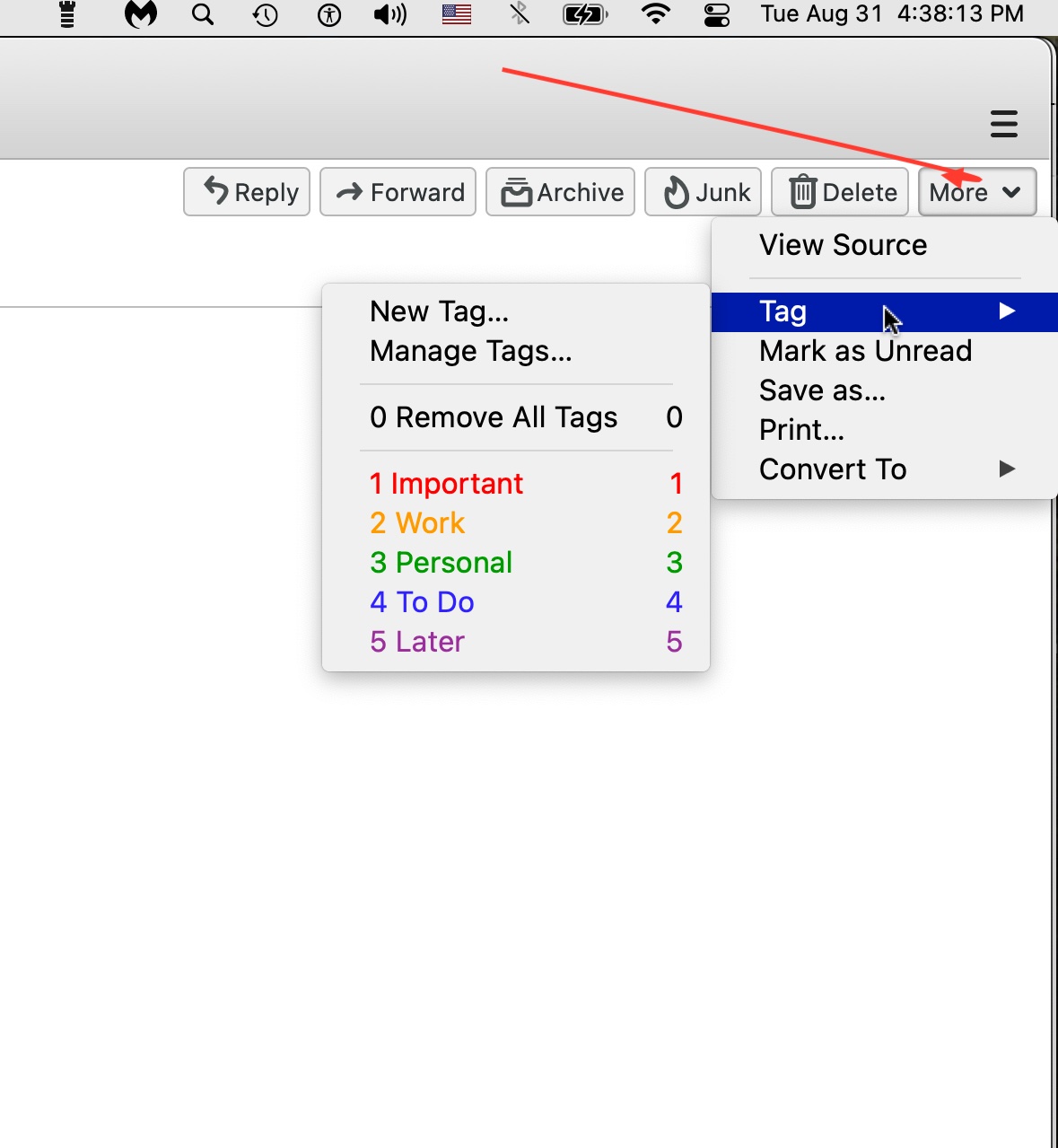The height and width of the screenshot is (1148, 1058).
Task: Reply to the current message
Action: (247, 192)
